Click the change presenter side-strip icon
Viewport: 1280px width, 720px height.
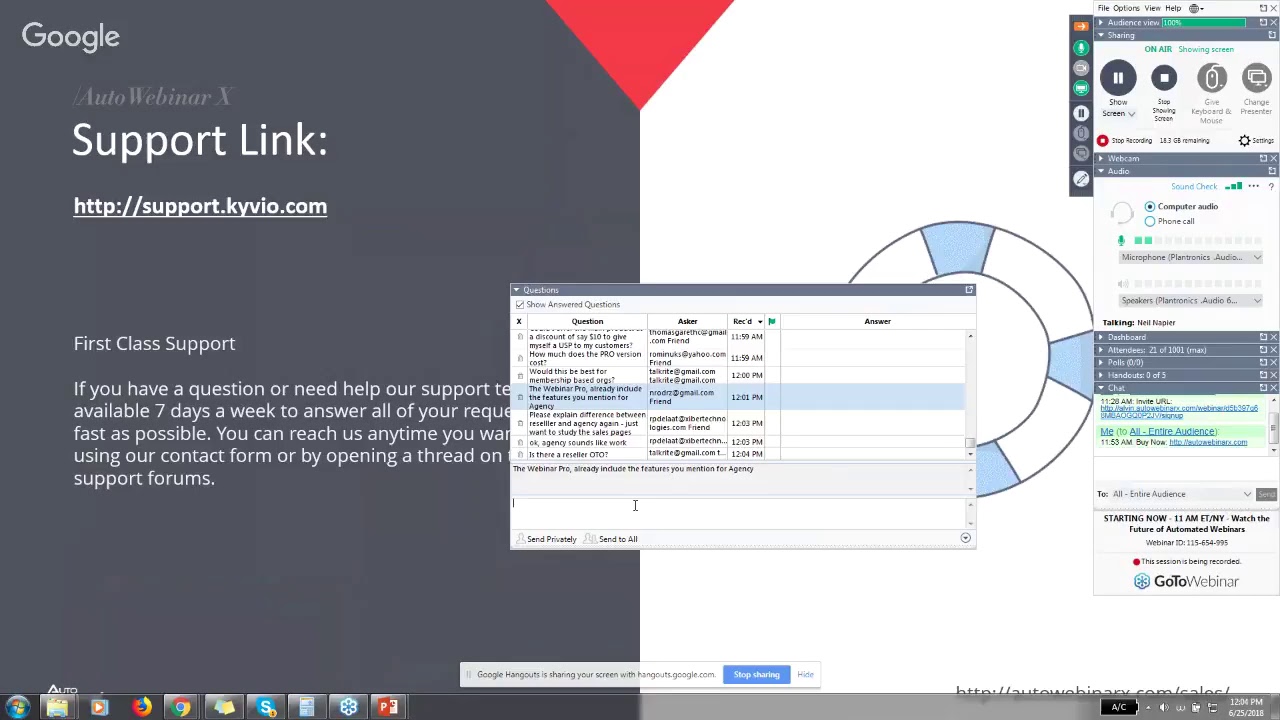click(x=1081, y=153)
